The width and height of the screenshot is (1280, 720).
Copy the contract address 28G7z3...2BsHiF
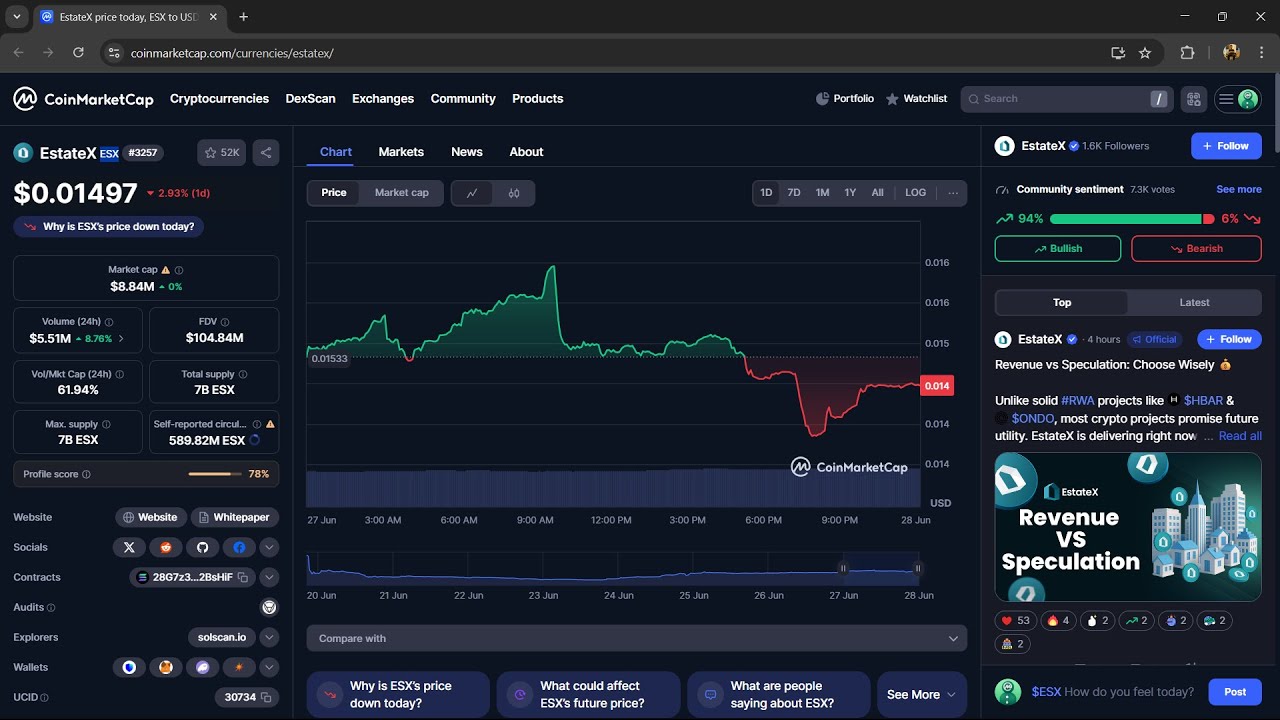click(243, 577)
